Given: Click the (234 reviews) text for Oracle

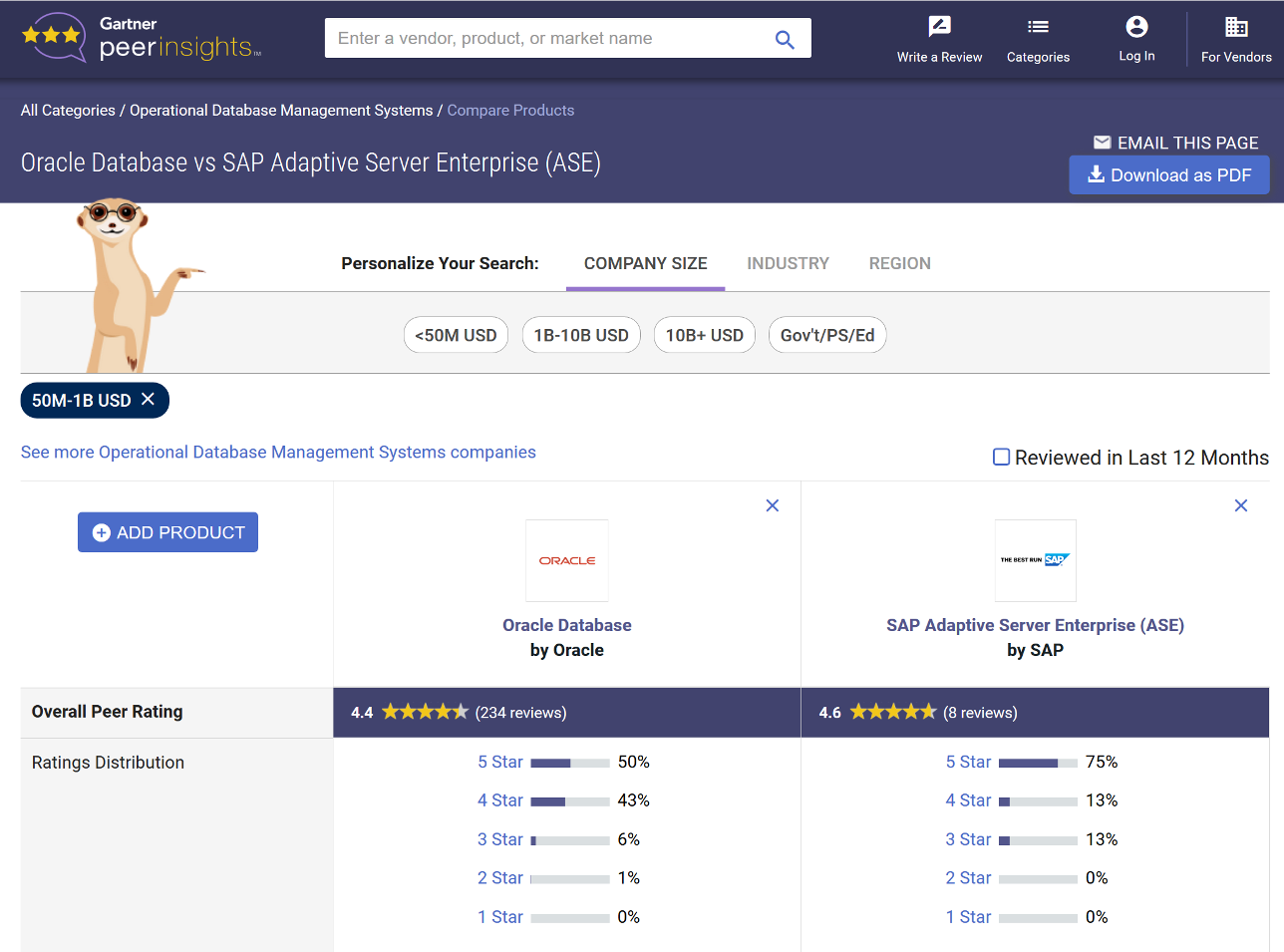Looking at the screenshot, I should click(x=520, y=713).
